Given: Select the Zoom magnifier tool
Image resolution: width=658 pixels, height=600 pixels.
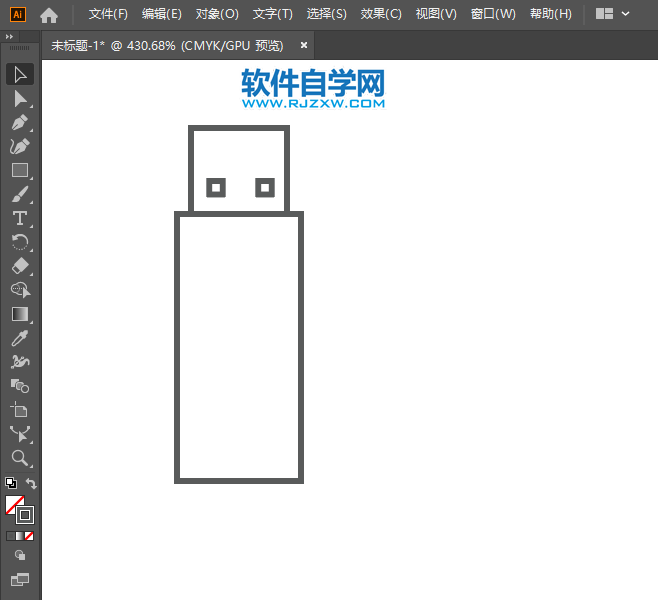Looking at the screenshot, I should (x=20, y=458).
